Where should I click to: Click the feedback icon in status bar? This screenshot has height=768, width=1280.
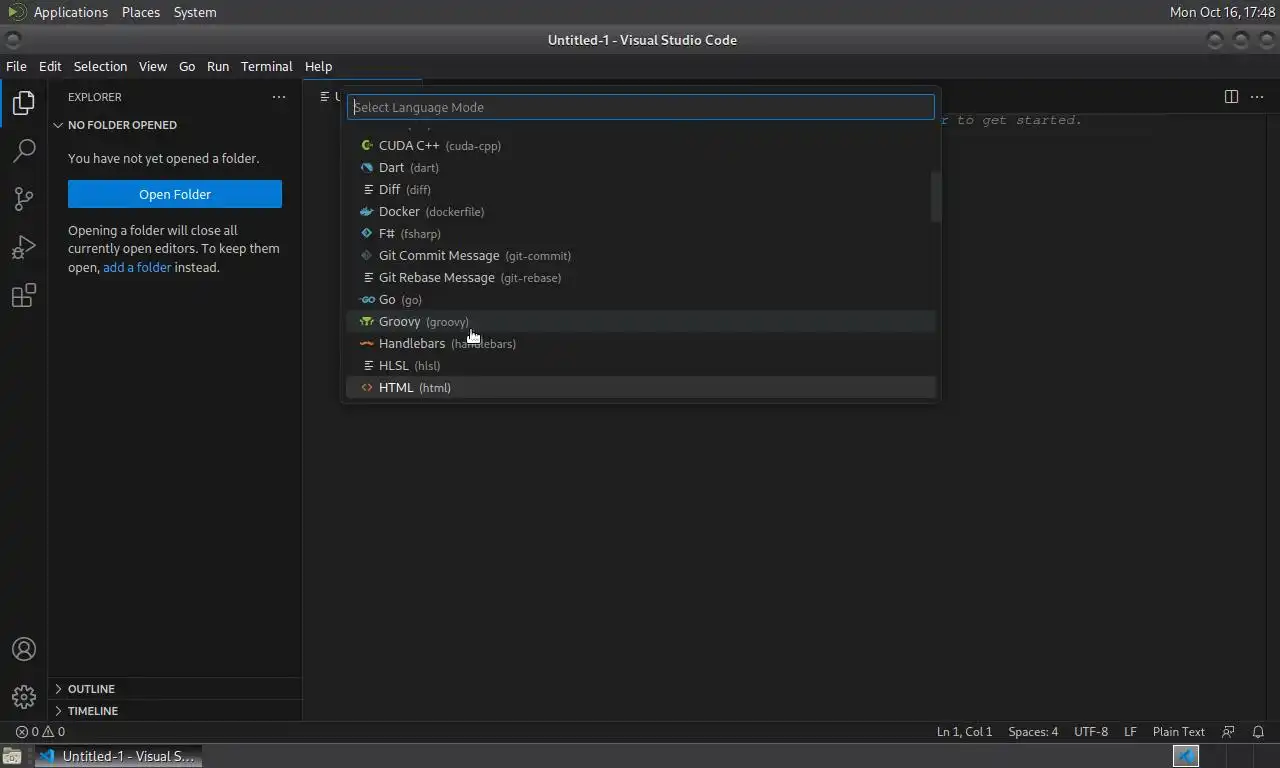(x=1229, y=732)
